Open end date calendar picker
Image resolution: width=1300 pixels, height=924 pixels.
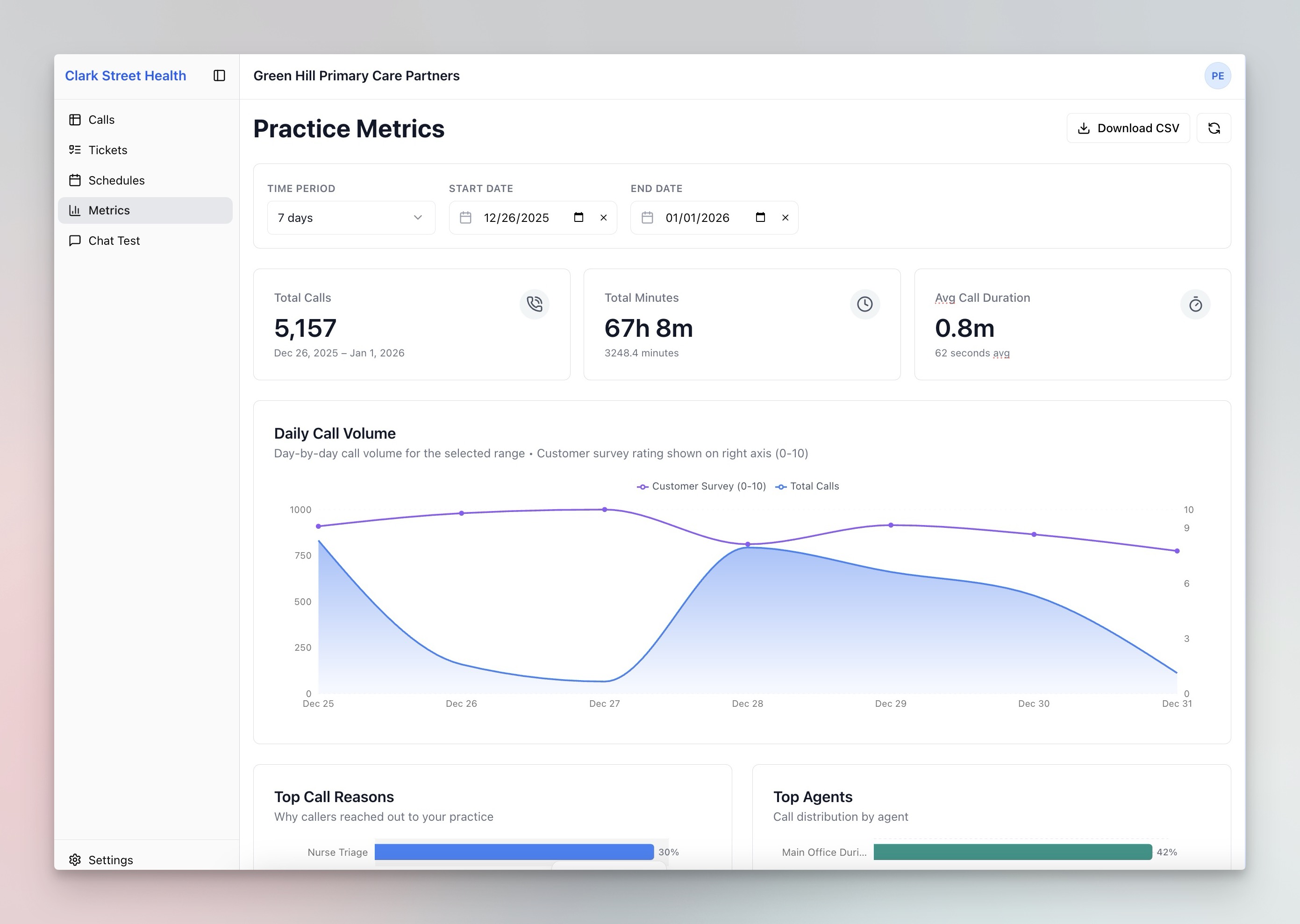(x=760, y=217)
